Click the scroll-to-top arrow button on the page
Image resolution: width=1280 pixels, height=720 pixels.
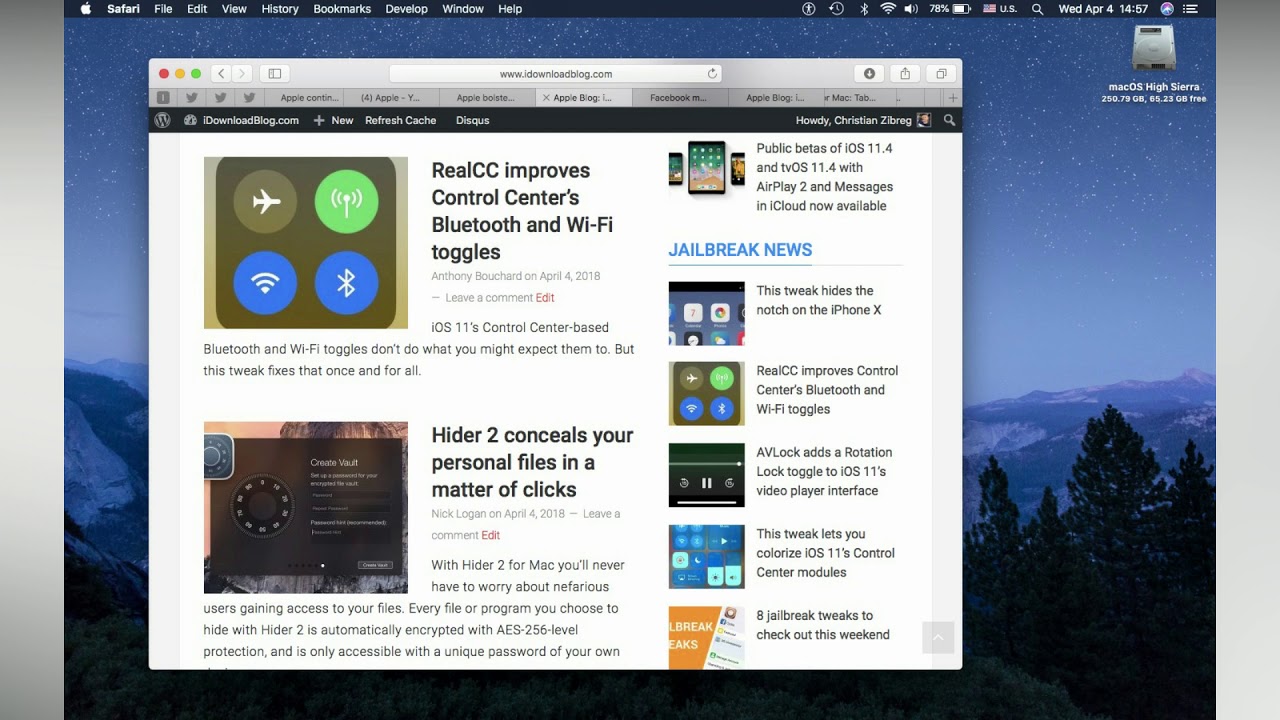point(938,638)
